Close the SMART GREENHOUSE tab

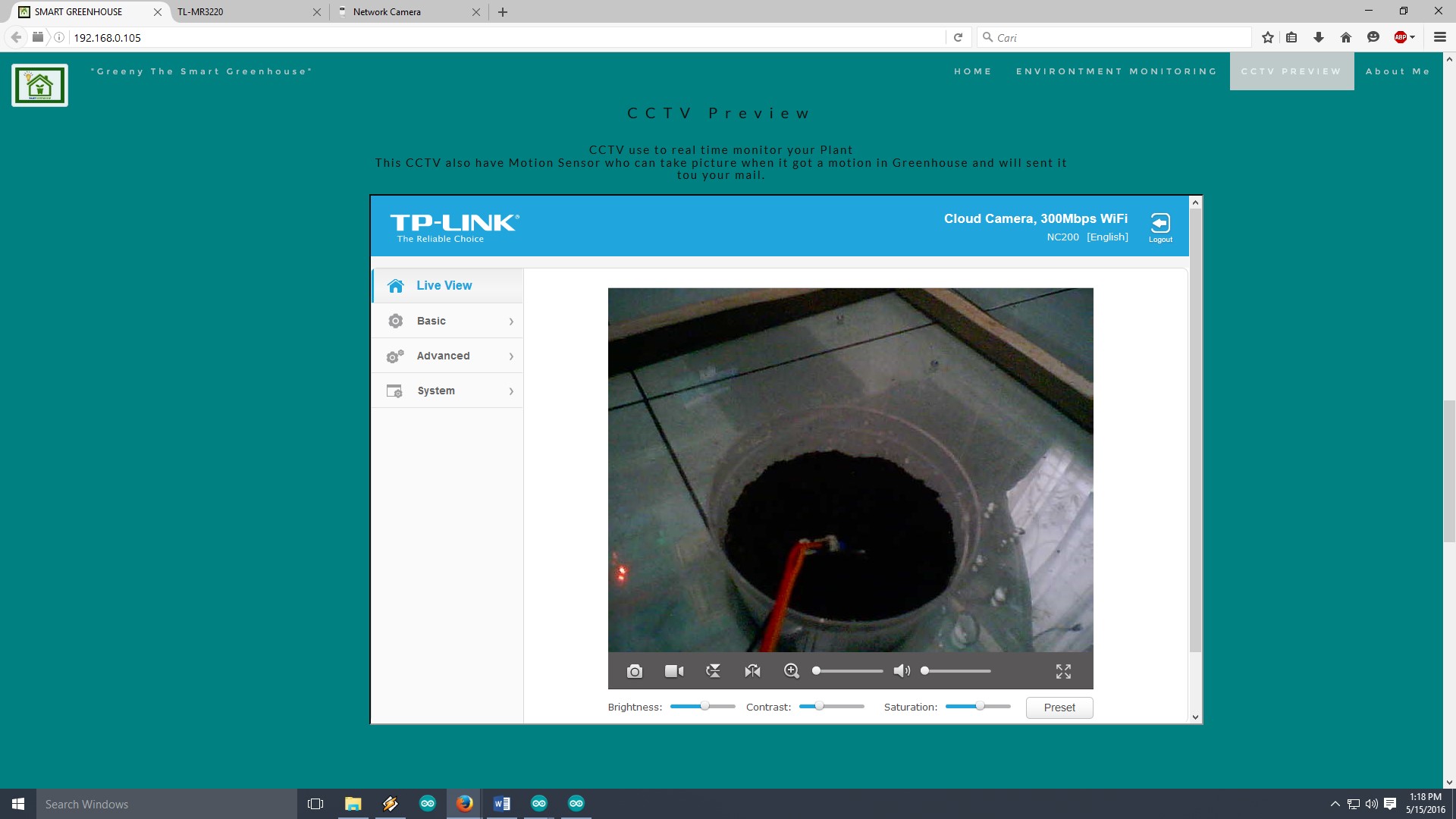click(x=158, y=12)
